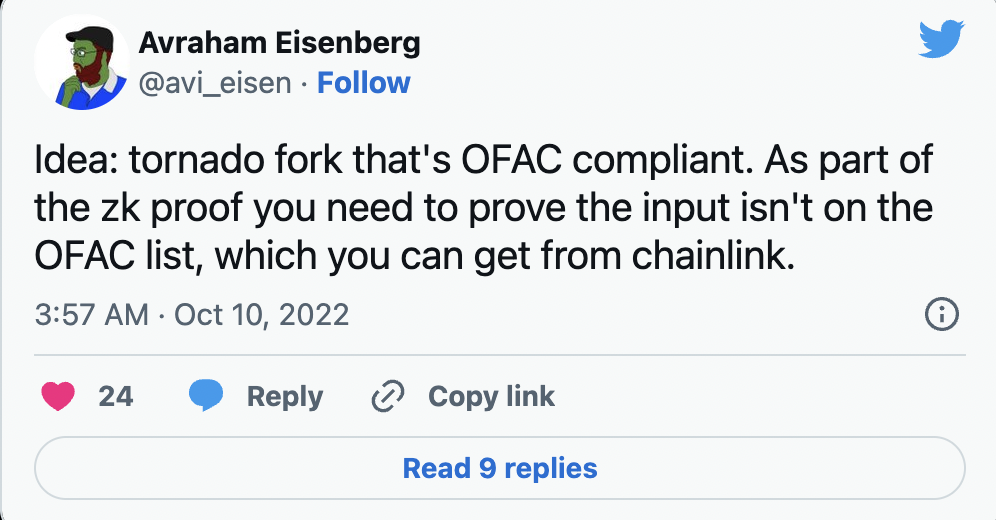
Task: Click the phrase OFAC compliant in tweet
Action: [x=607, y=161]
